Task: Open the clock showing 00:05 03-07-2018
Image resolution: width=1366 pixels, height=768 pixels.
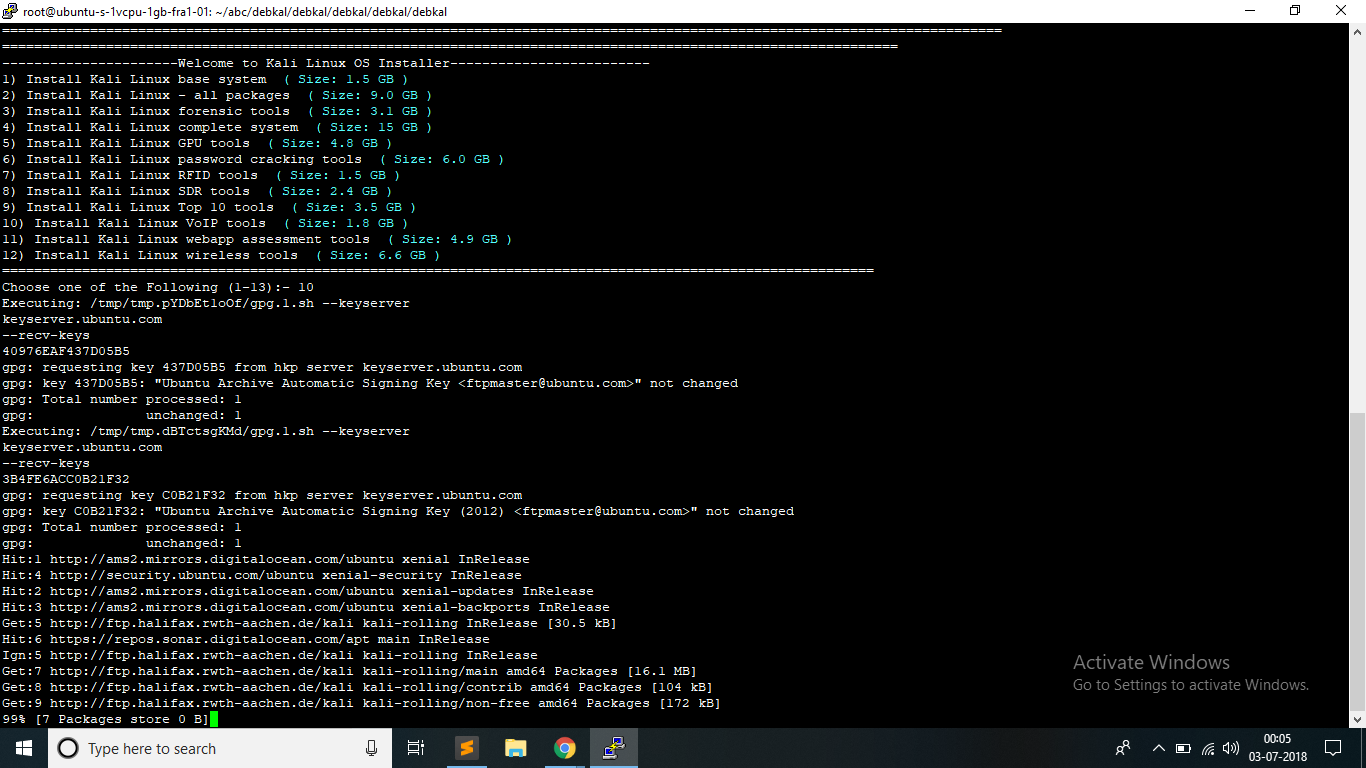Action: (1279, 748)
